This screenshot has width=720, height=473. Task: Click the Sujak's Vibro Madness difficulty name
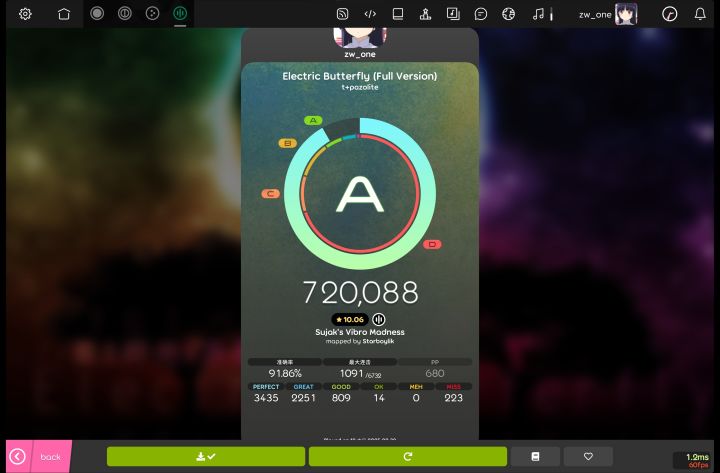pyautogui.click(x=360, y=332)
